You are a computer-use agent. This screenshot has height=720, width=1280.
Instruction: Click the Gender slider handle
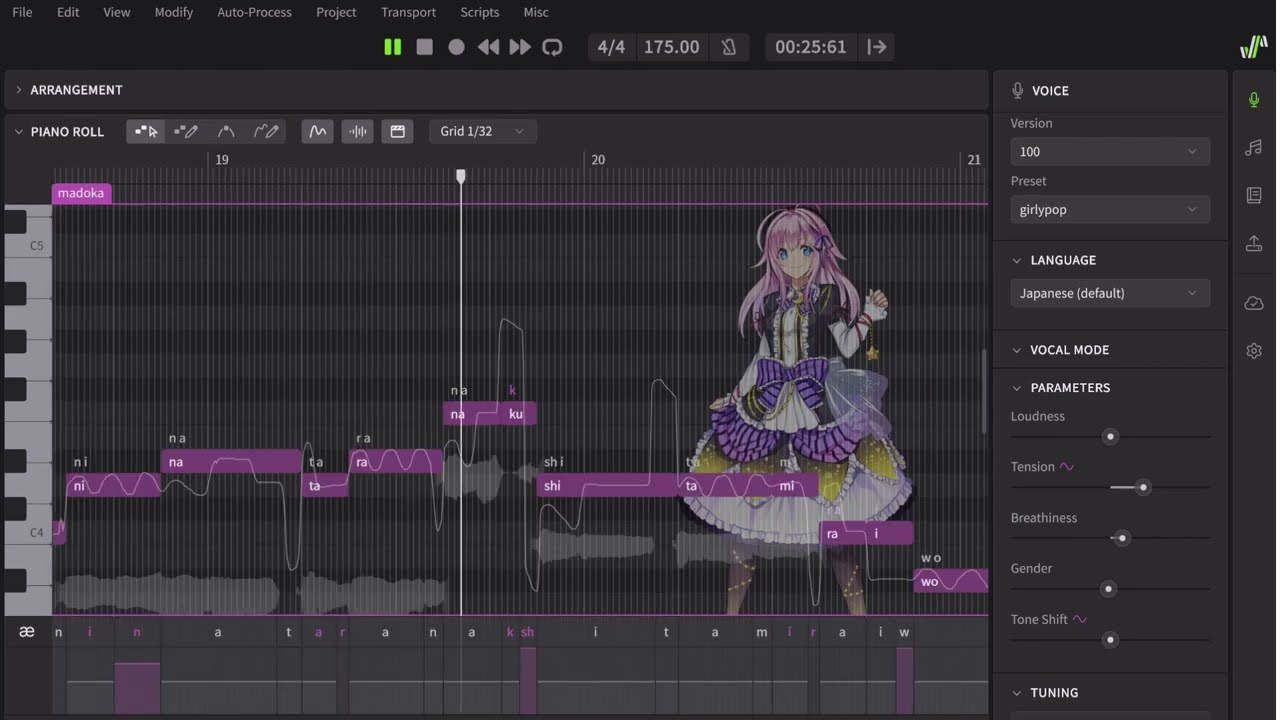[x=1108, y=589]
